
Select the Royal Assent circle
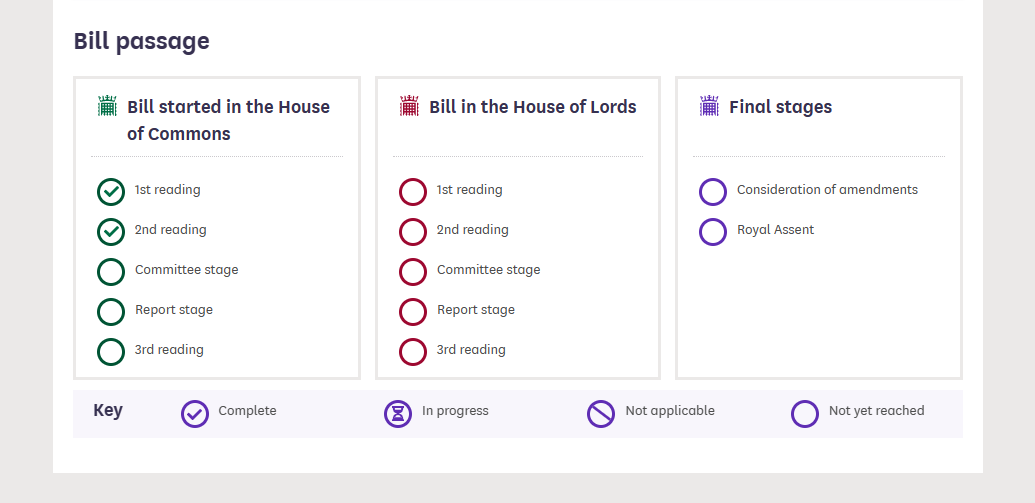coord(713,232)
